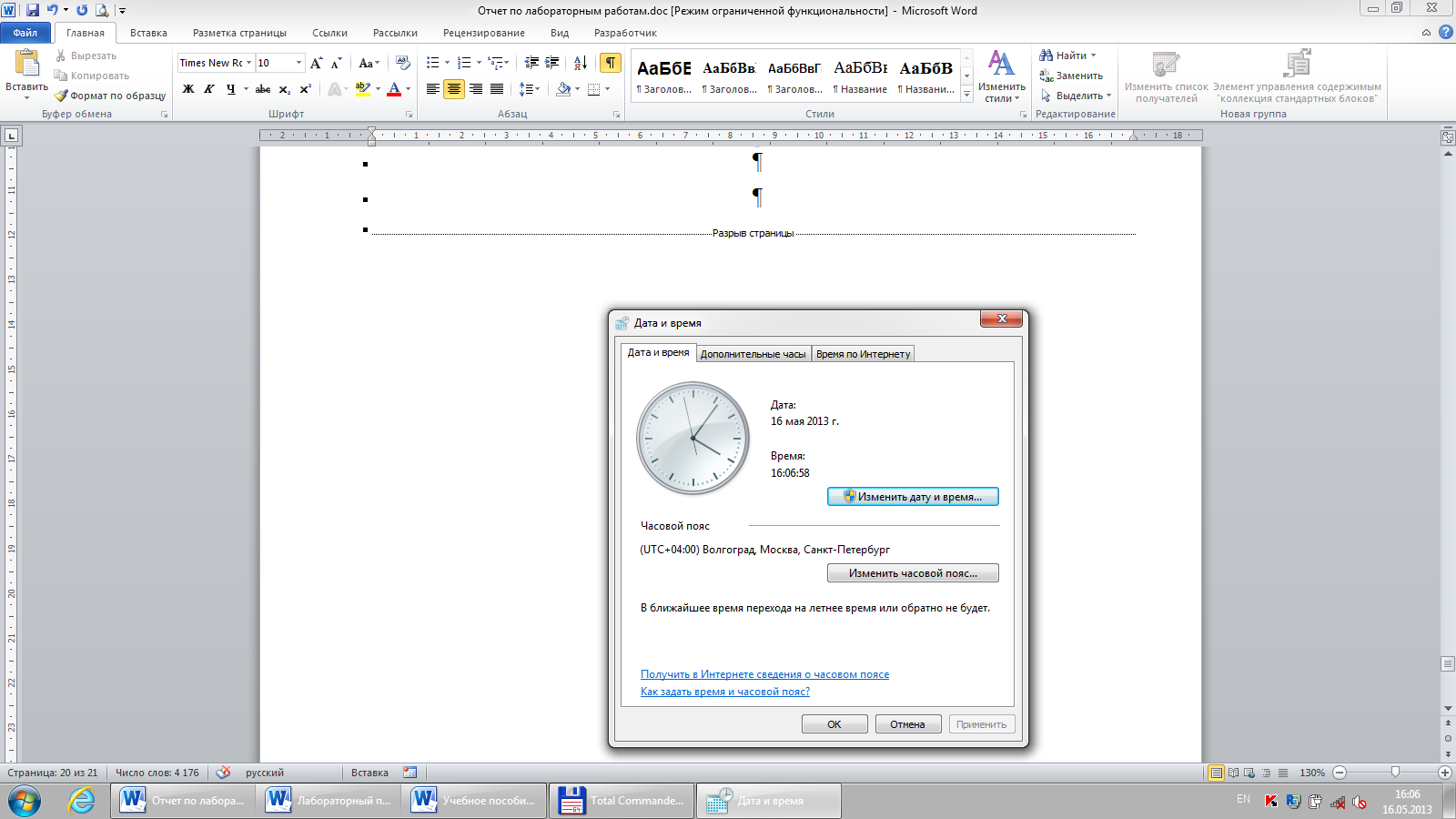Screen dimensions: 1456x819
Task: Switch to Рецензирование tab
Action: (483, 33)
